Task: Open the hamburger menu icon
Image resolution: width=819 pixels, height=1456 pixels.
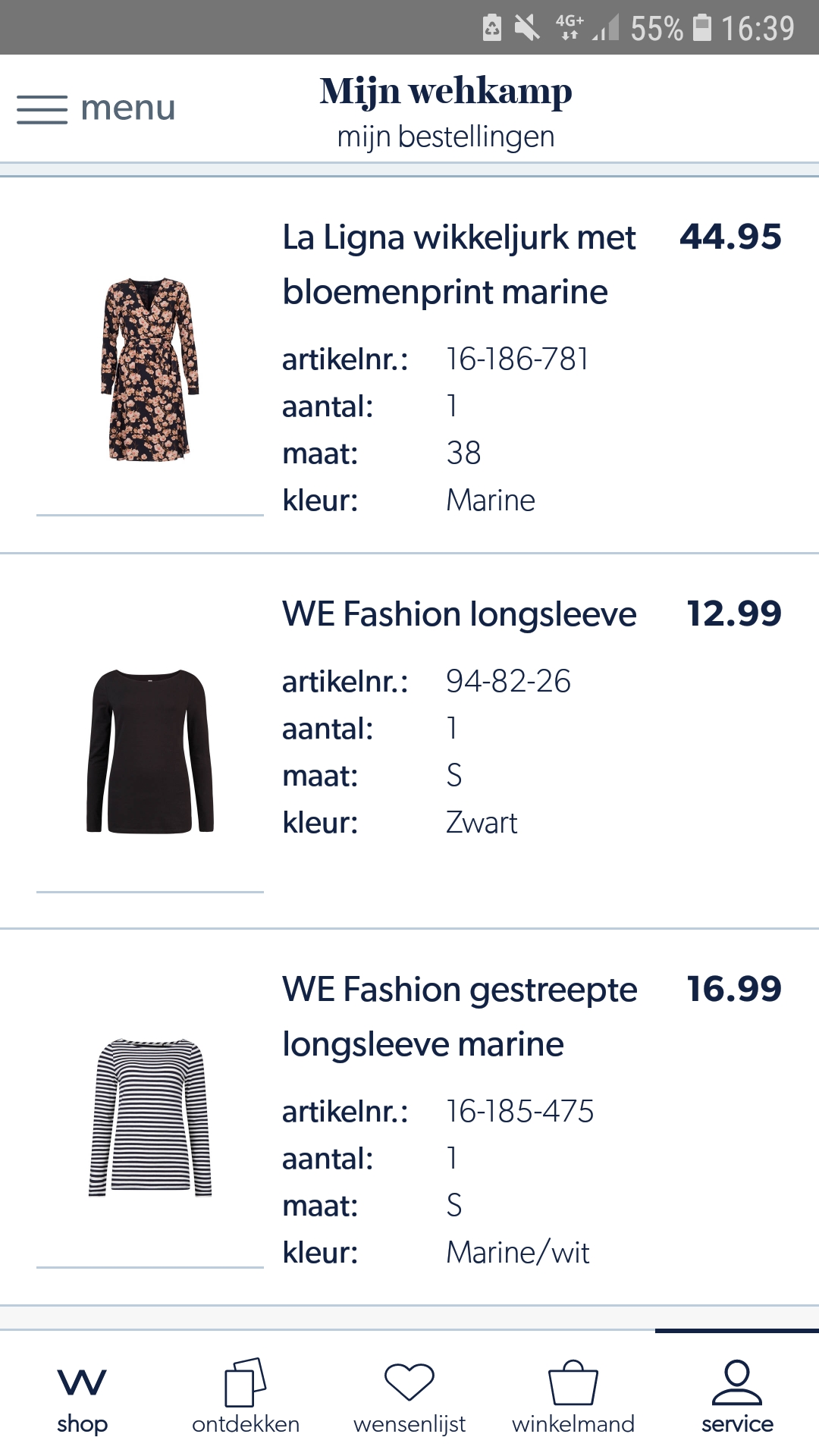Action: [42, 109]
